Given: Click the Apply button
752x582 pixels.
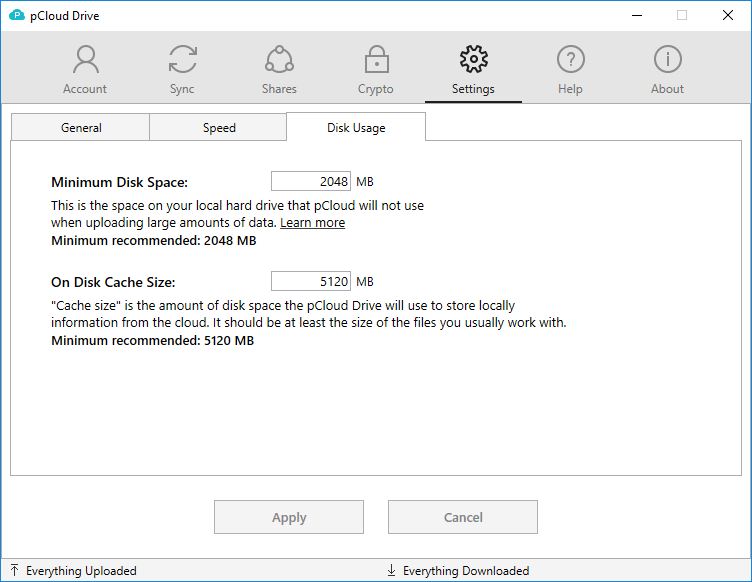Looking at the screenshot, I should [x=289, y=517].
